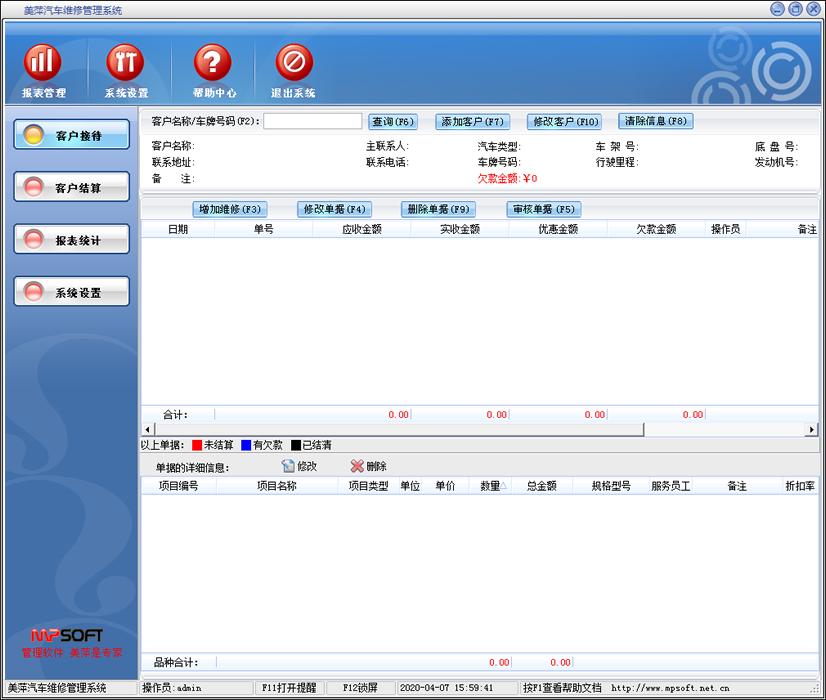Close the 美萍汽车维修管理系统 window
Viewport: 826px width, 700px height.
[813, 9]
